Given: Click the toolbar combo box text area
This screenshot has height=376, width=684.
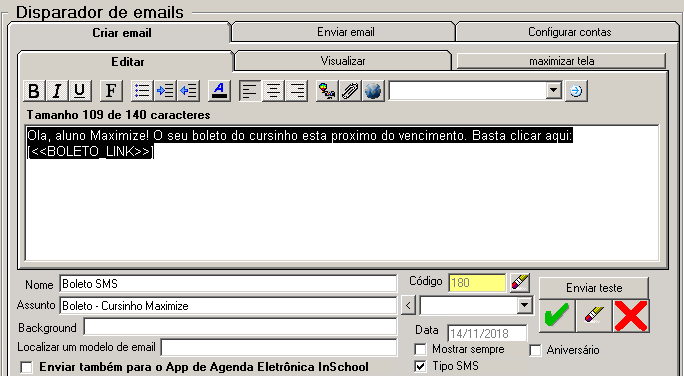Looking at the screenshot, I should (x=467, y=91).
